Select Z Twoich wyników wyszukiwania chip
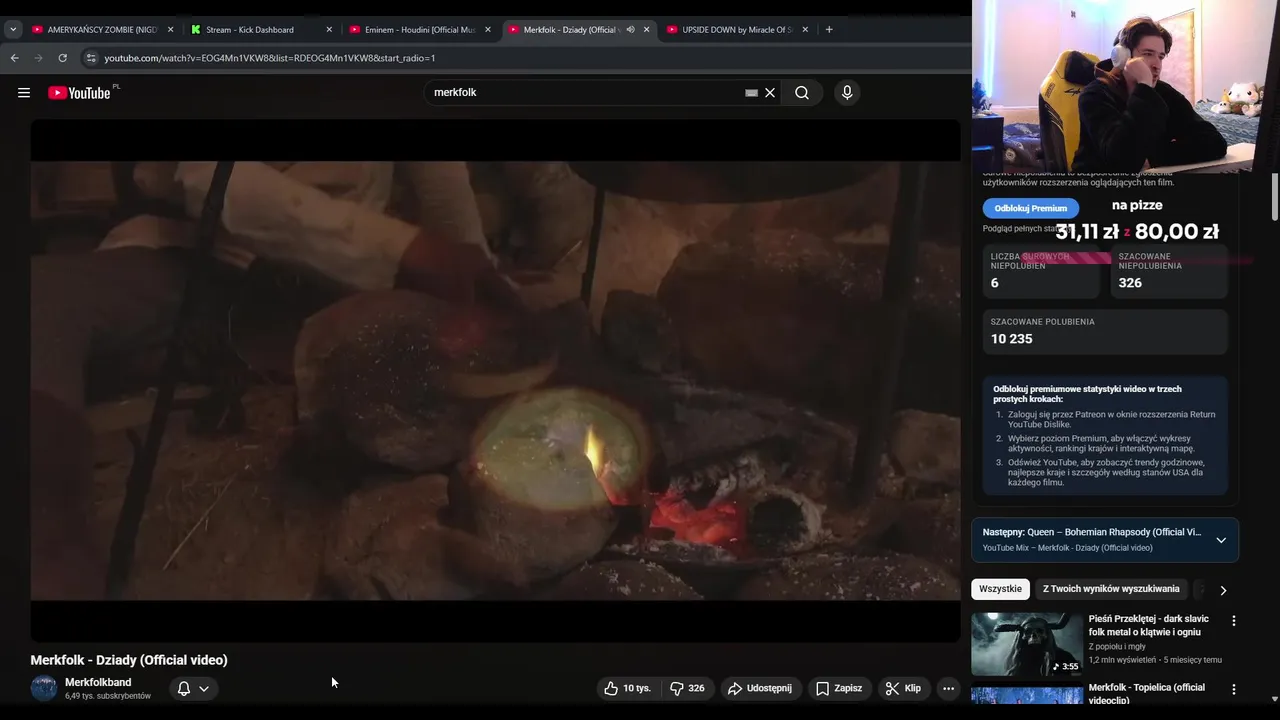Screen dimensions: 1280x720 [x=1111, y=589]
